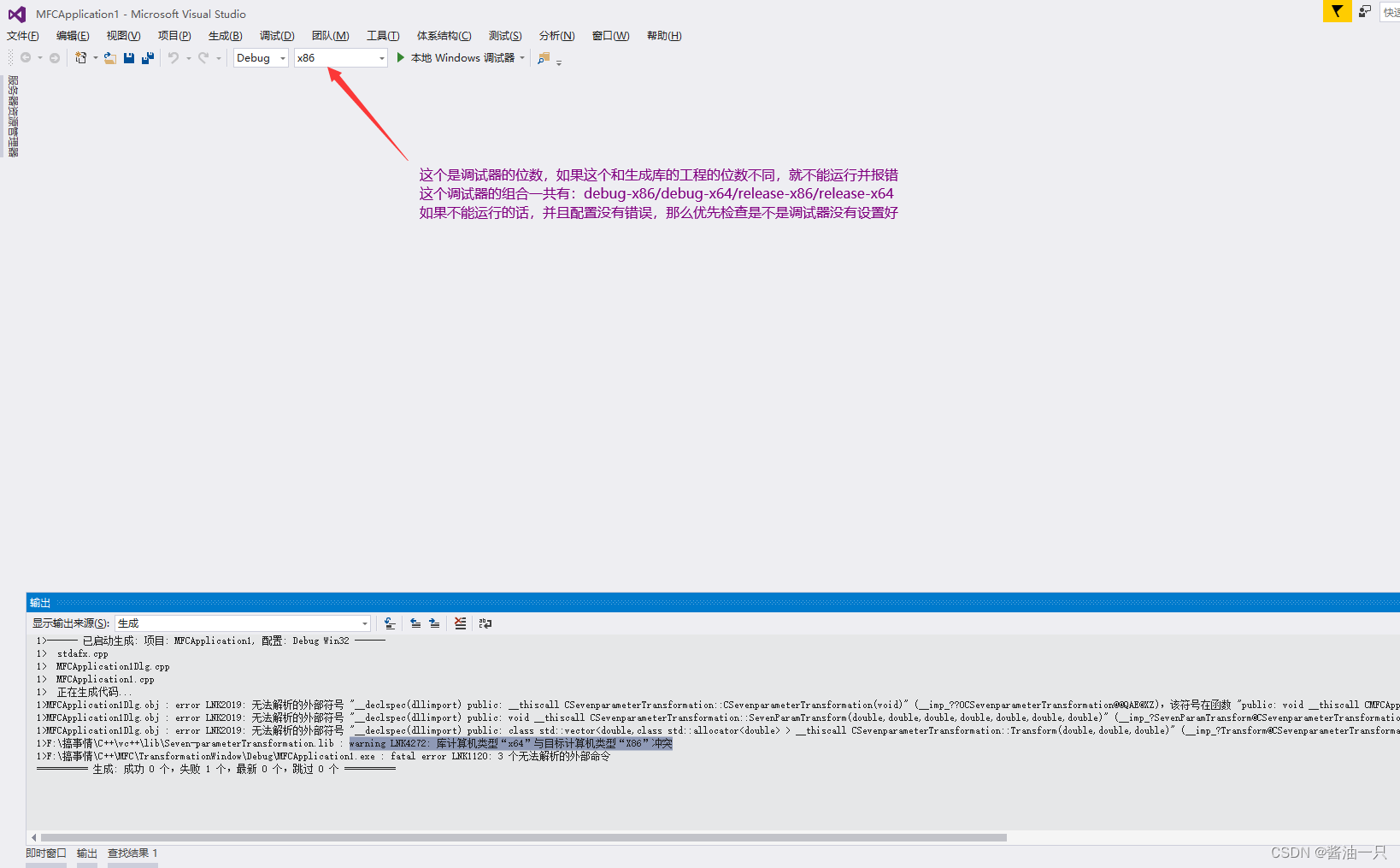Open the 文件(F) menu

(x=23, y=36)
